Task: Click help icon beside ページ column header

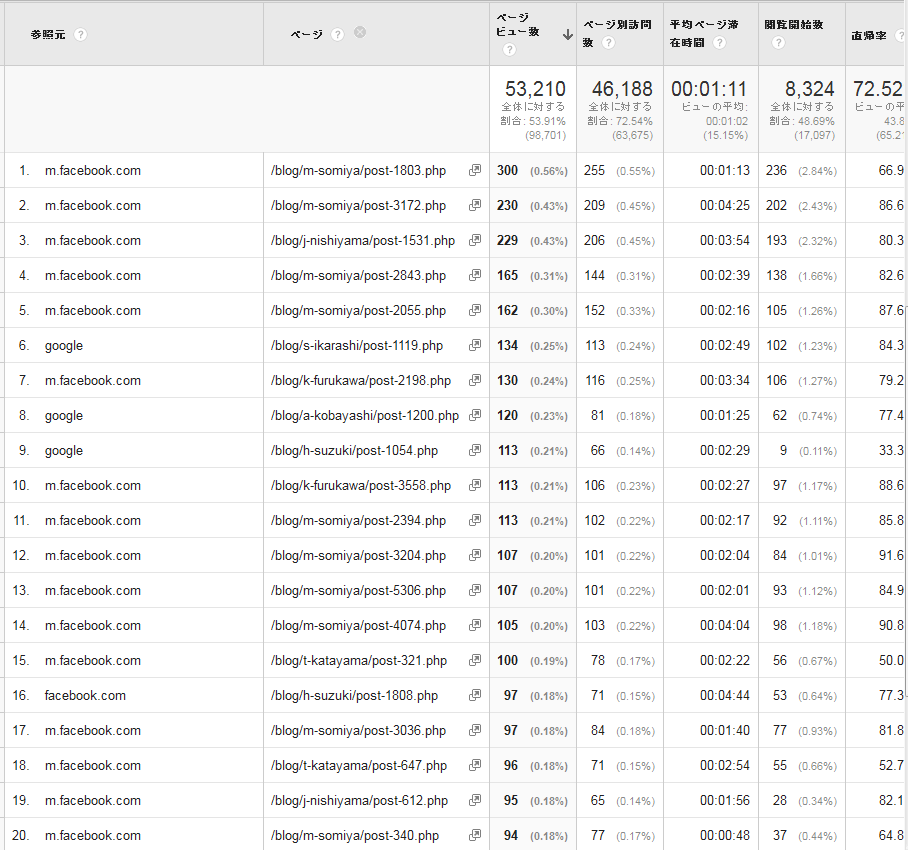Action: click(x=338, y=34)
